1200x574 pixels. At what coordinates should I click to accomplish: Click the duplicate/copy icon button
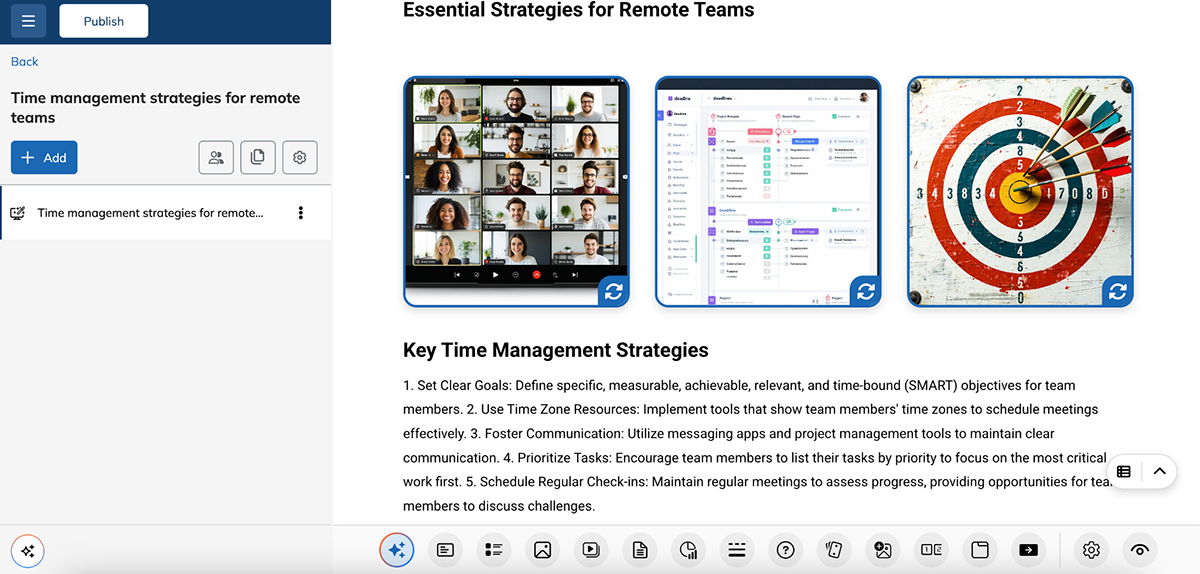click(258, 157)
